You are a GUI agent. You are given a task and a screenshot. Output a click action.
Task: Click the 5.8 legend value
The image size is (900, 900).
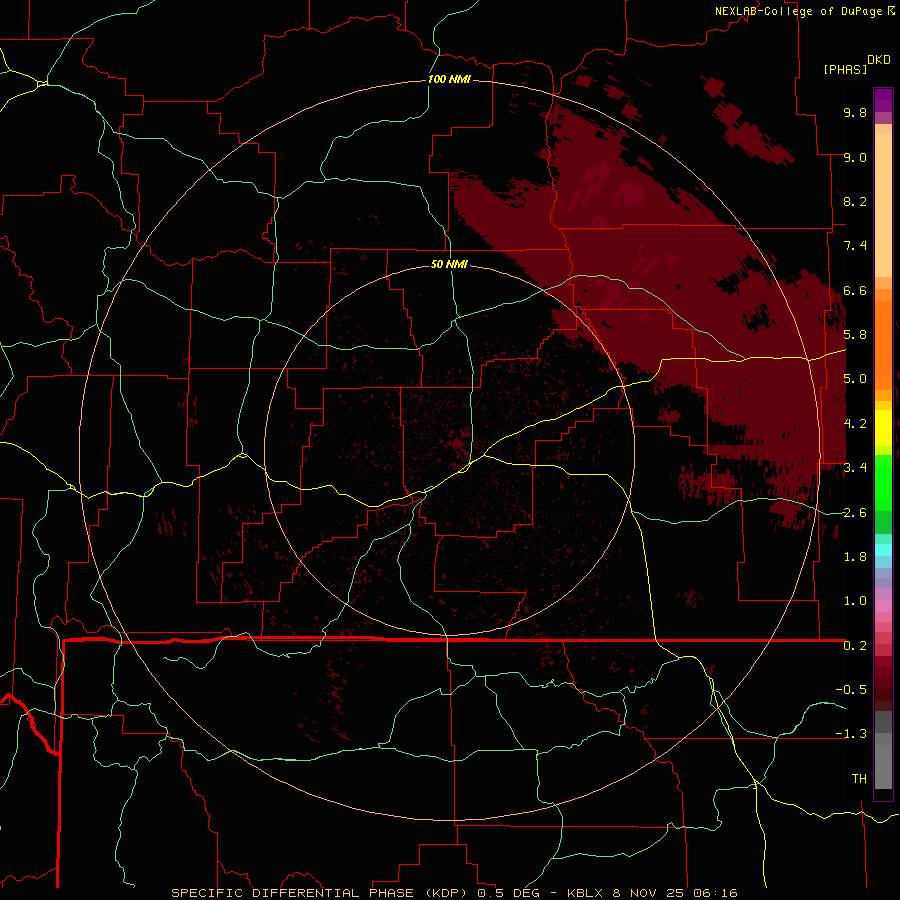pos(855,335)
